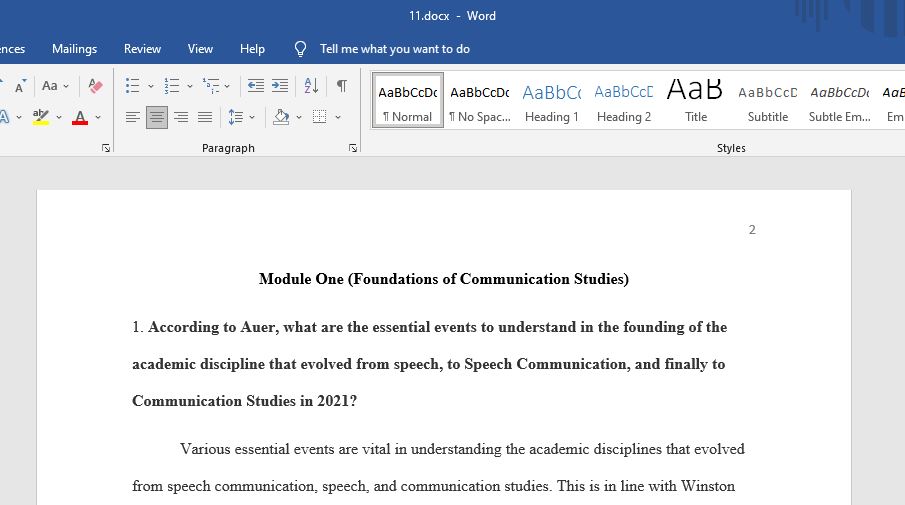Click the Tell me lightbulb icon
This screenshot has width=905, height=505.
[300, 49]
